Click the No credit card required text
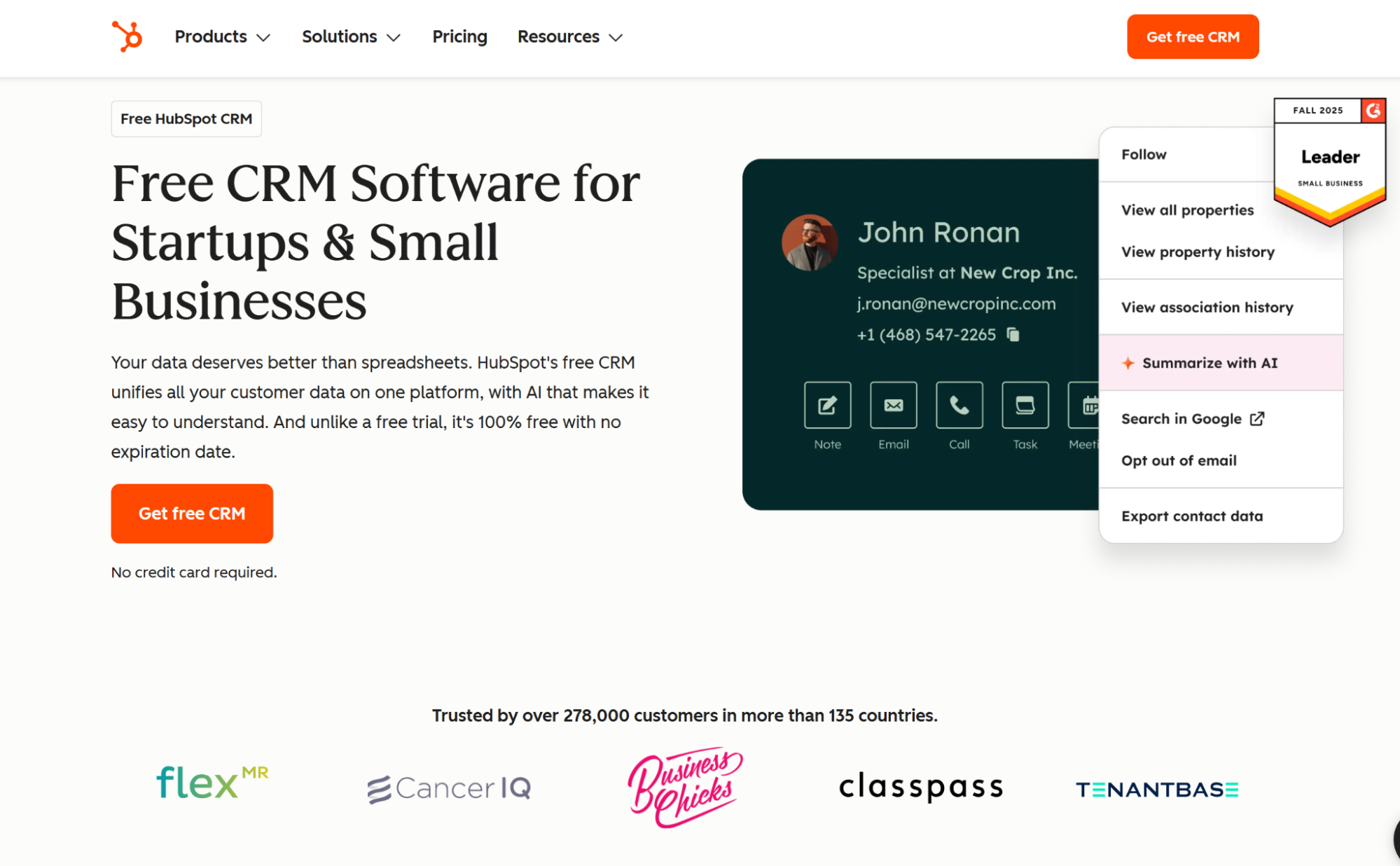Viewport: 1400px width, 866px height. (194, 572)
